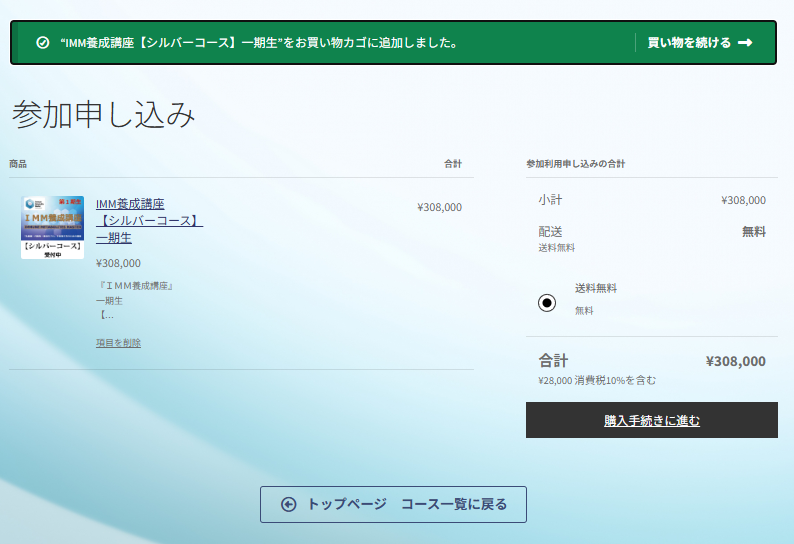
Task: Click the truncated product description text
Action: [135, 300]
